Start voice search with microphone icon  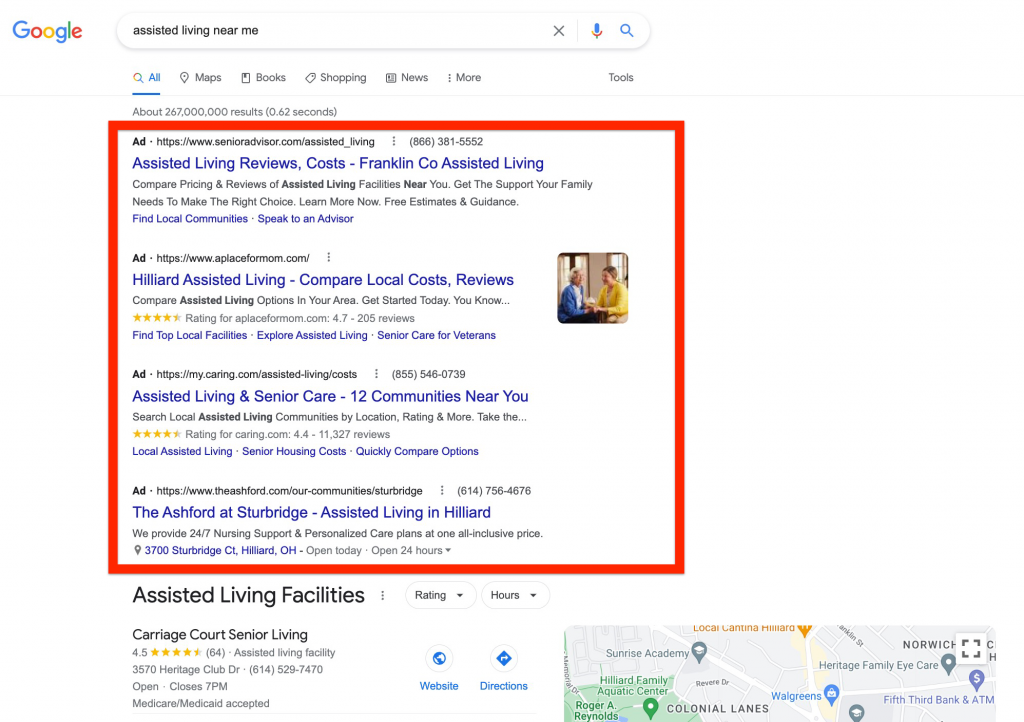point(596,31)
